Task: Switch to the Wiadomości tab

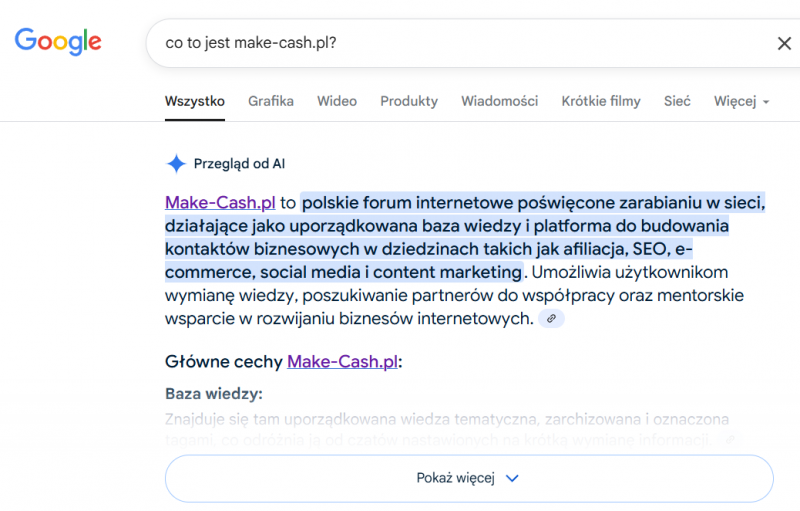Action: 499,101
